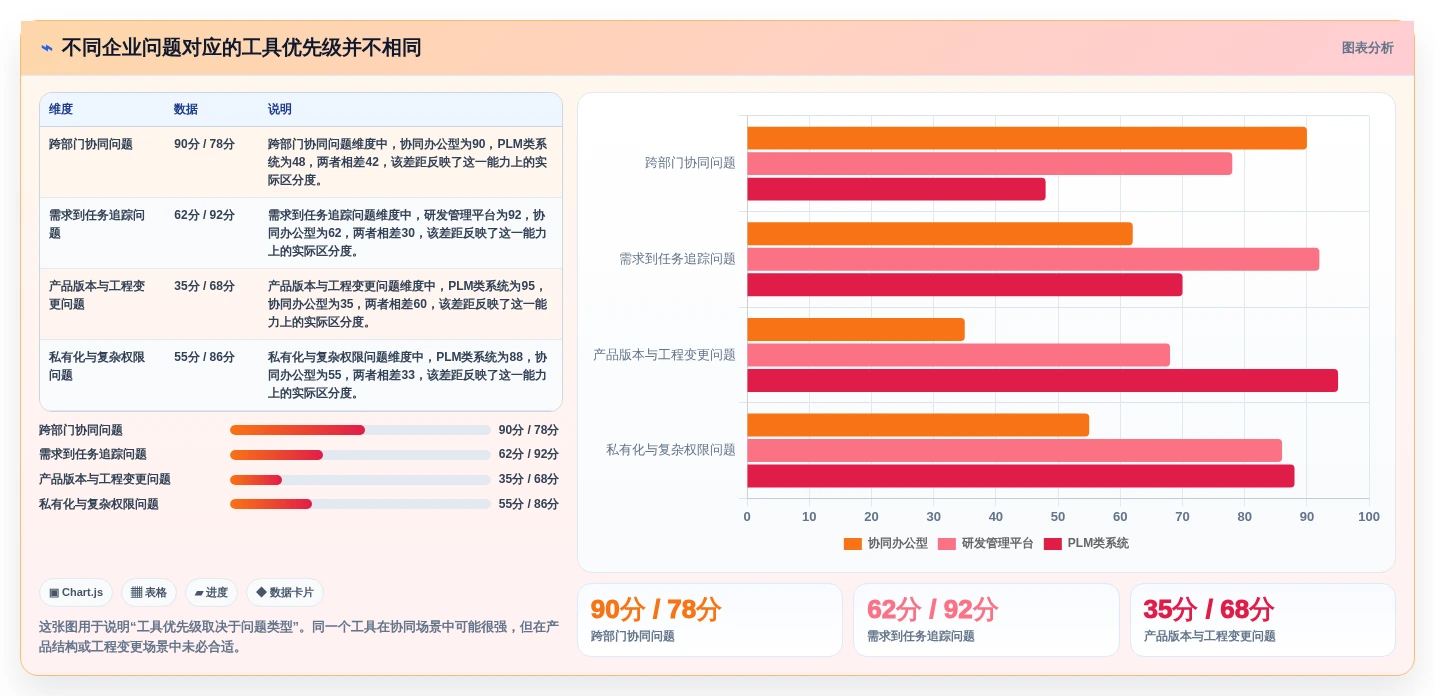Click table value 90分 / 78分
The image size is (1435, 696).
click(x=205, y=144)
